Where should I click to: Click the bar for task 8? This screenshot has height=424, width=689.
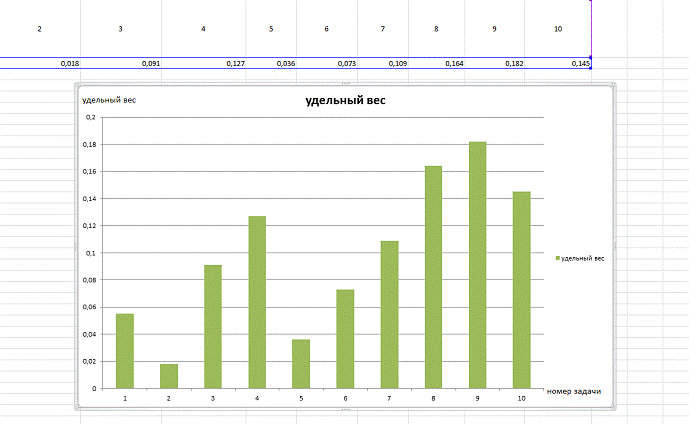pos(433,277)
